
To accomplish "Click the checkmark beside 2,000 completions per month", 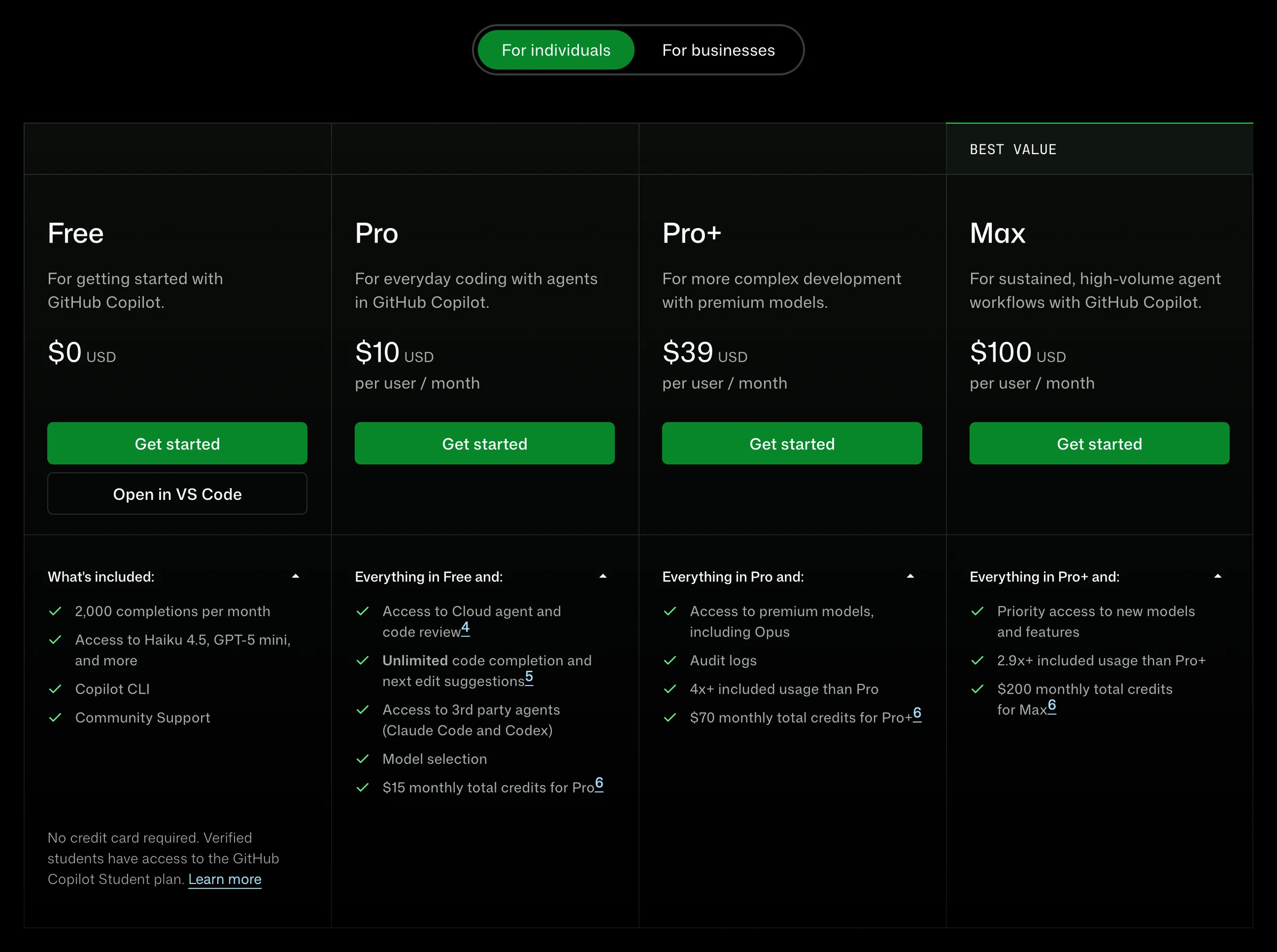I will click(x=55, y=612).
